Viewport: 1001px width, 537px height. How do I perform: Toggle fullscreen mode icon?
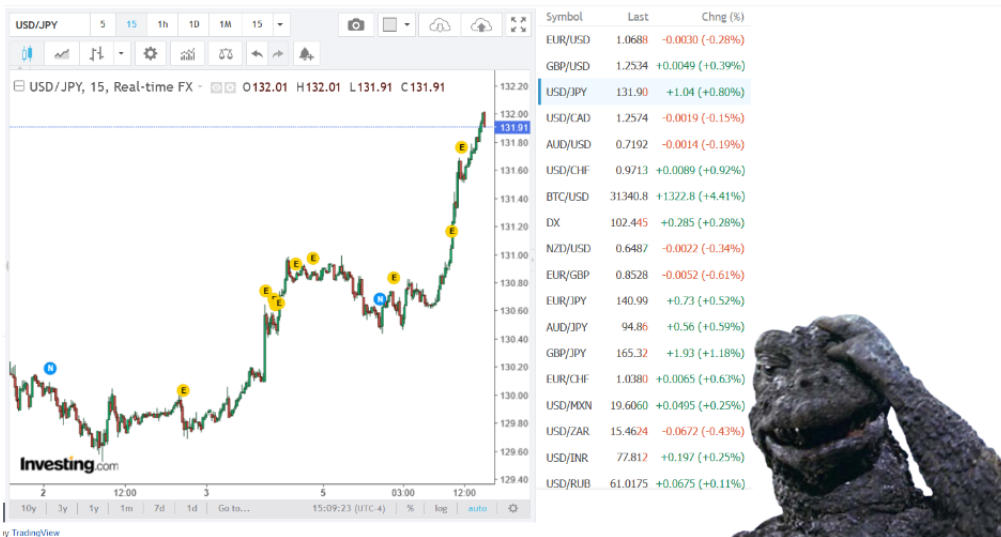[x=518, y=25]
